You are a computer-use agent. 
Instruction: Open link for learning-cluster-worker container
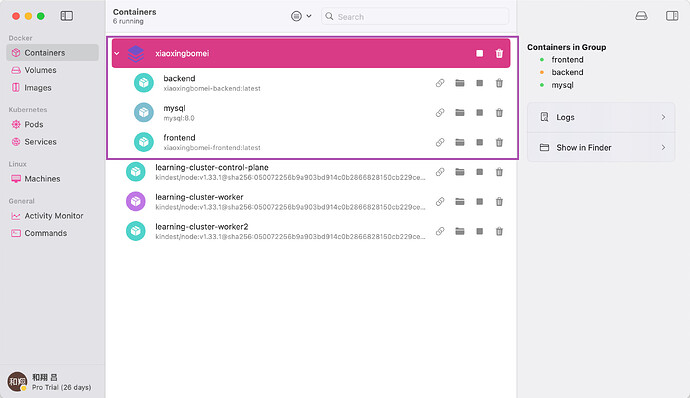(440, 202)
